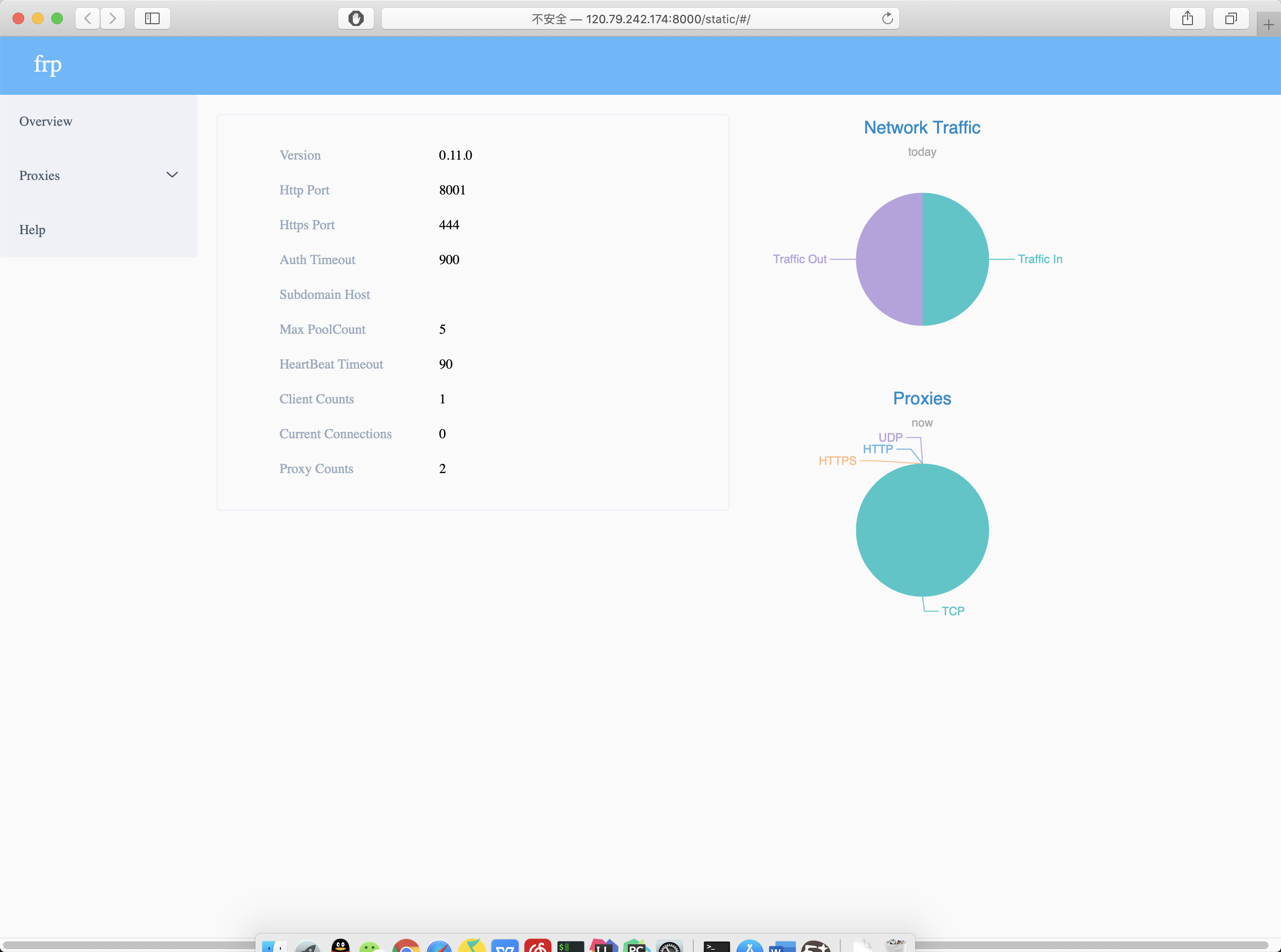The image size is (1281, 952).
Task: Open a new tab with plus
Action: coord(1268,25)
